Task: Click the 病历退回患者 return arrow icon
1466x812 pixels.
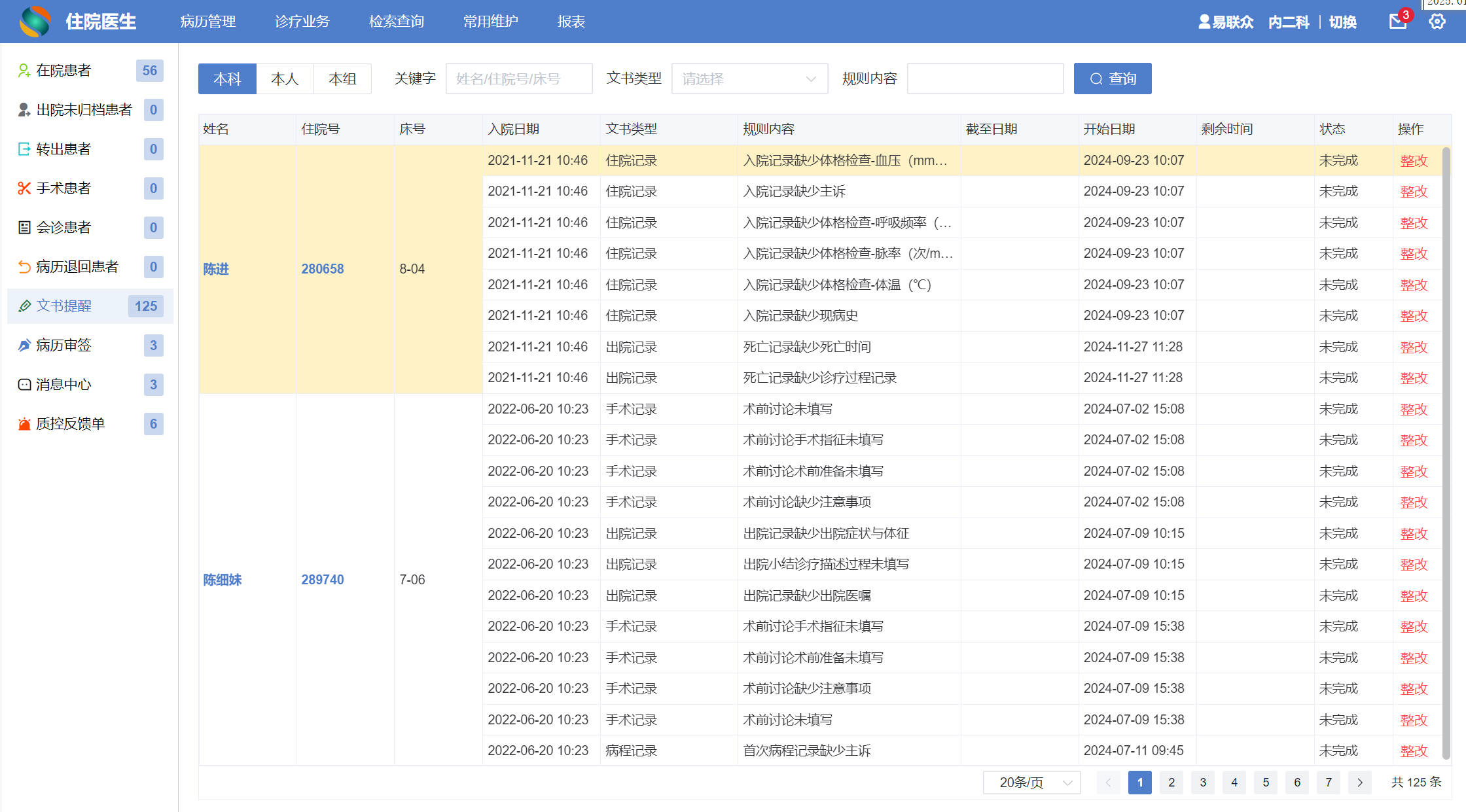Action: 24,267
